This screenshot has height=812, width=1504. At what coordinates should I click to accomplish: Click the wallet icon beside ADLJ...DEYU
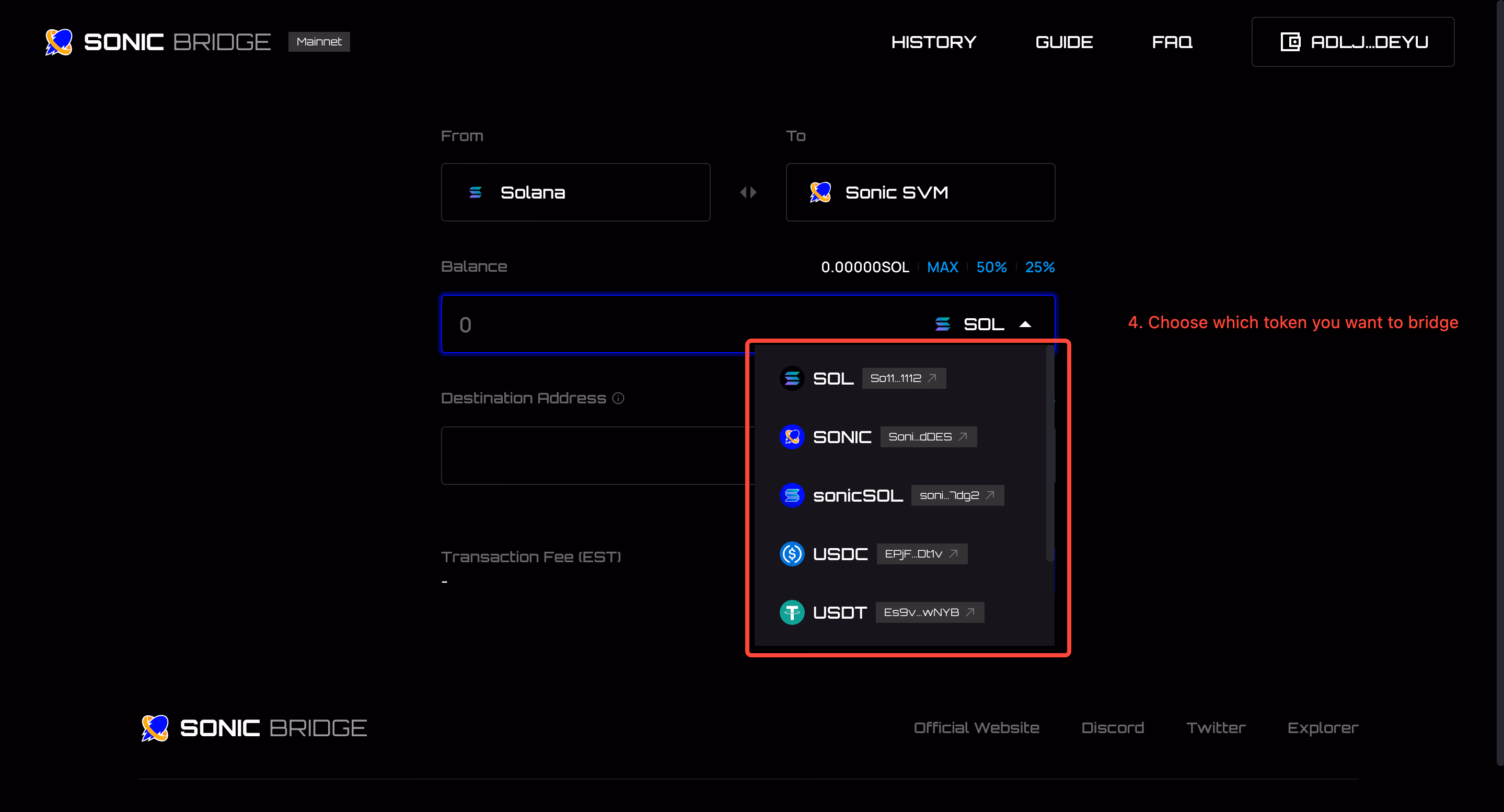(1290, 42)
